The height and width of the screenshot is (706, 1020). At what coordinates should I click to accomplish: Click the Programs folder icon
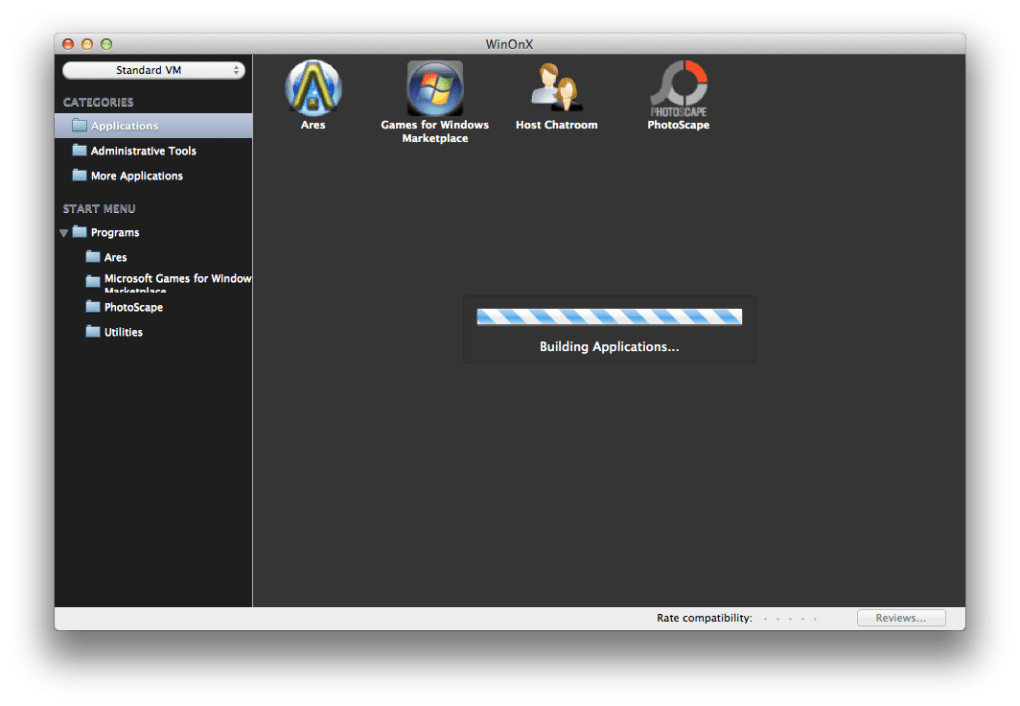(x=79, y=232)
